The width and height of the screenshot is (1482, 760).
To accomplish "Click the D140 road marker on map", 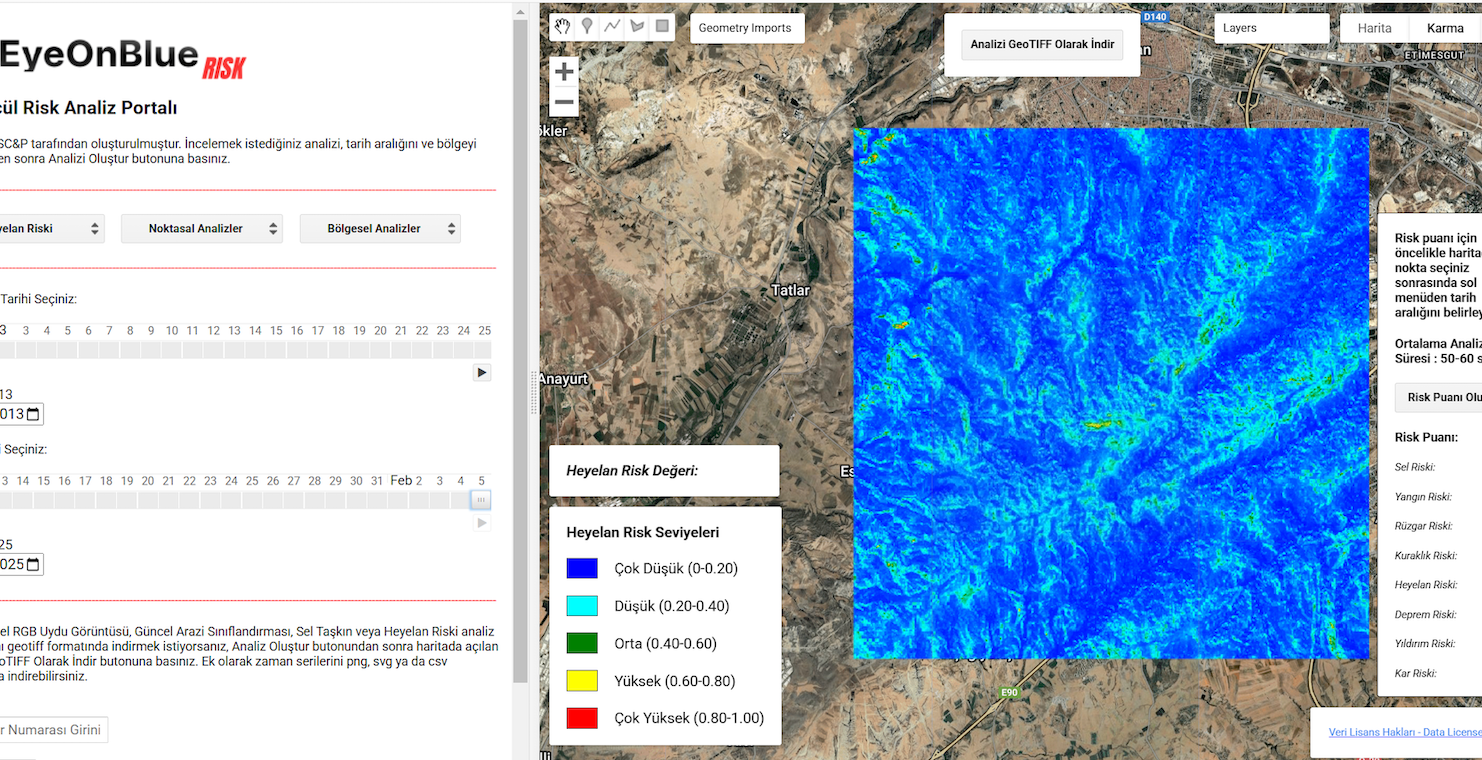I will click(1155, 17).
